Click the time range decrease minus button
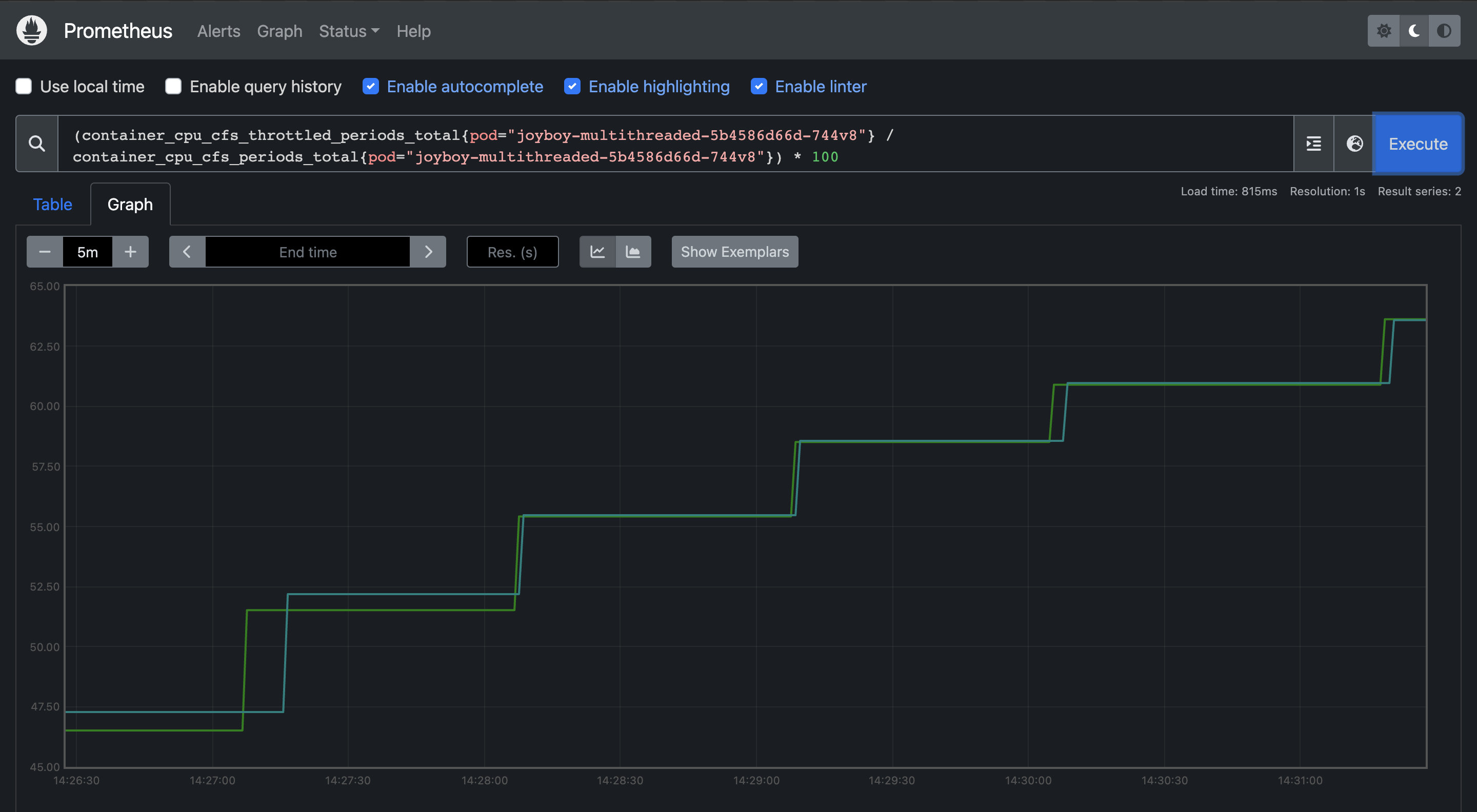 44,251
